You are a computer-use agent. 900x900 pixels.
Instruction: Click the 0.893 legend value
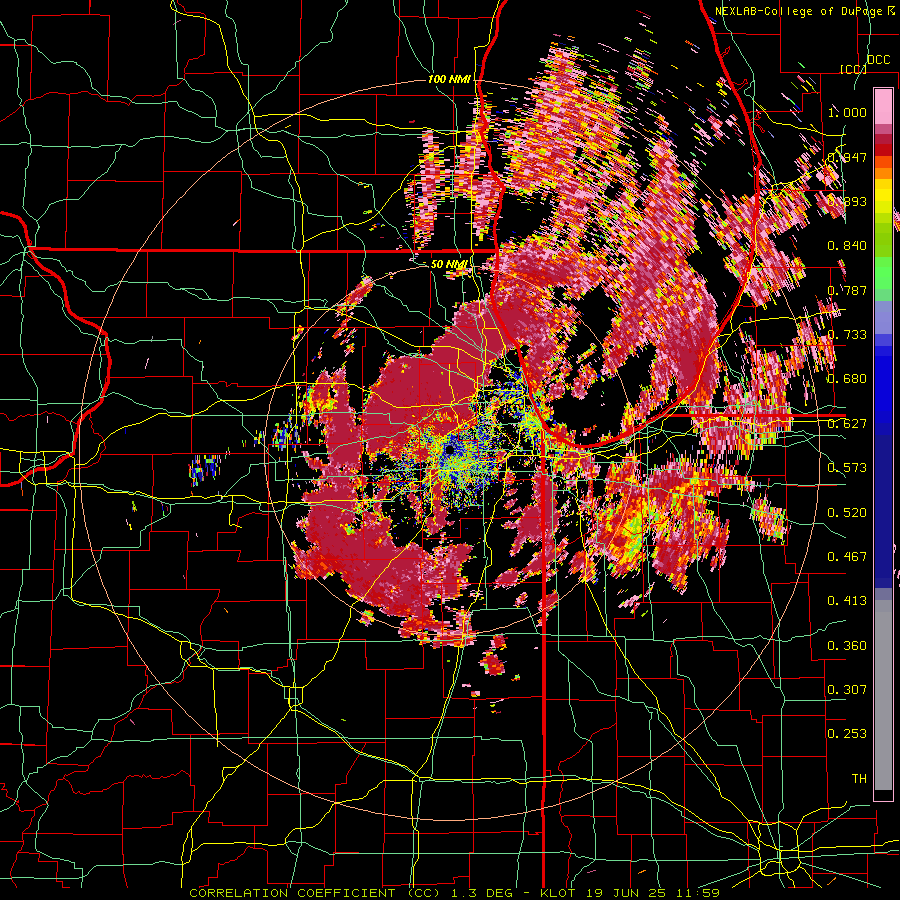tap(847, 201)
